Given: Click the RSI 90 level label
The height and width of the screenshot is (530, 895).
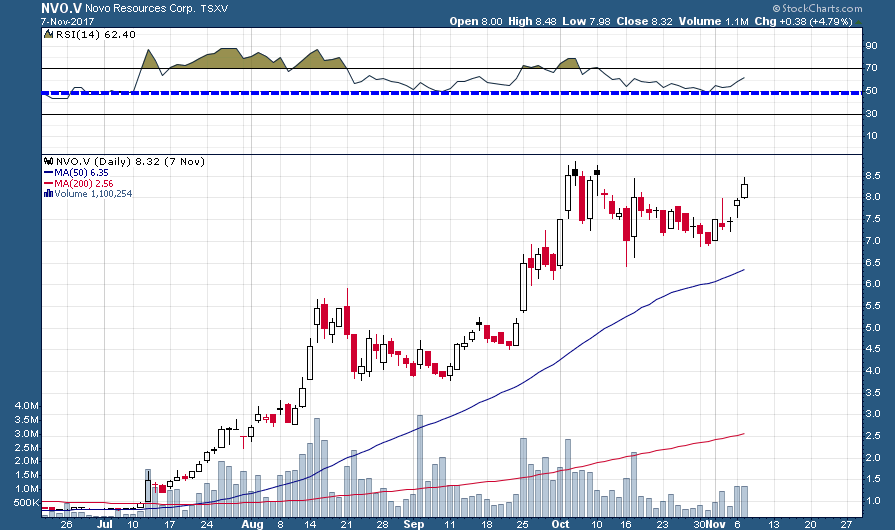Looking at the screenshot, I should (871, 46).
